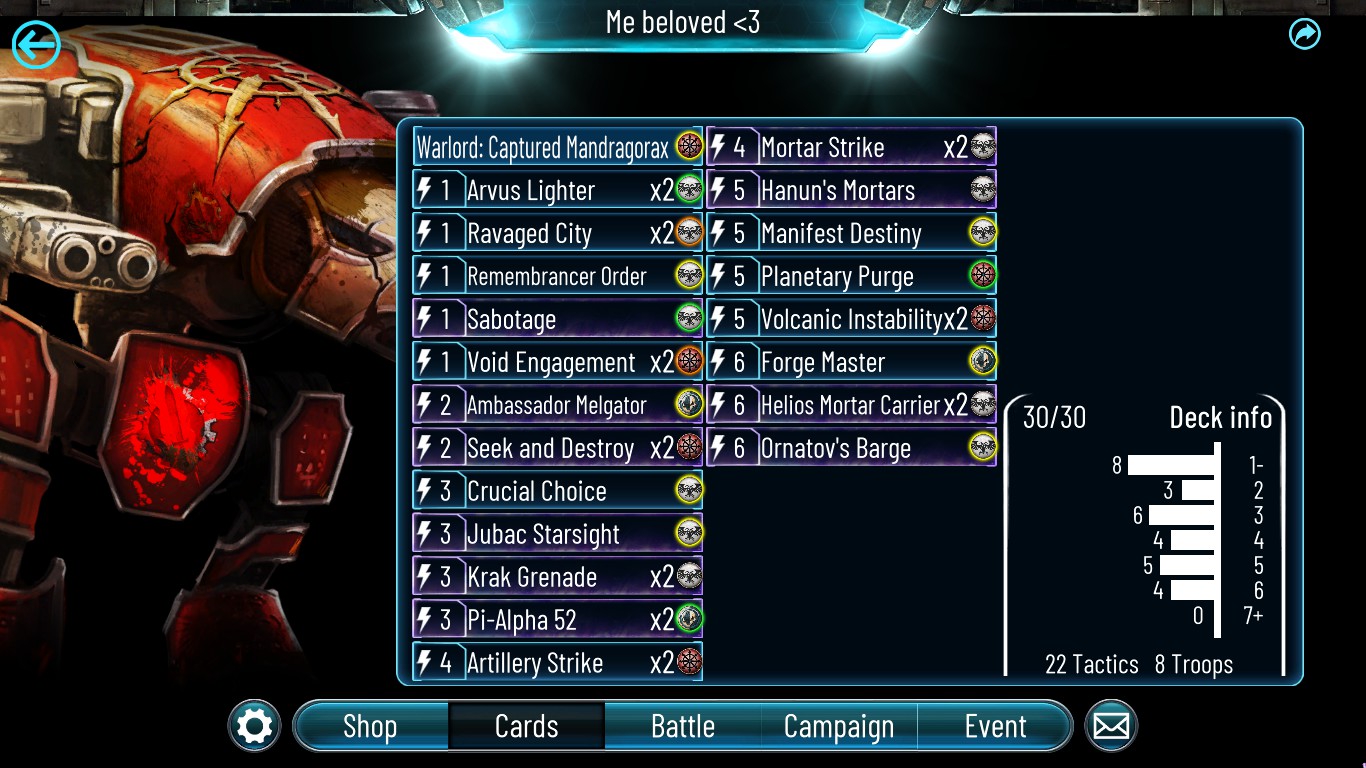Tap the faction icon on Ravaged City
This screenshot has height=768, width=1366.
click(689, 233)
